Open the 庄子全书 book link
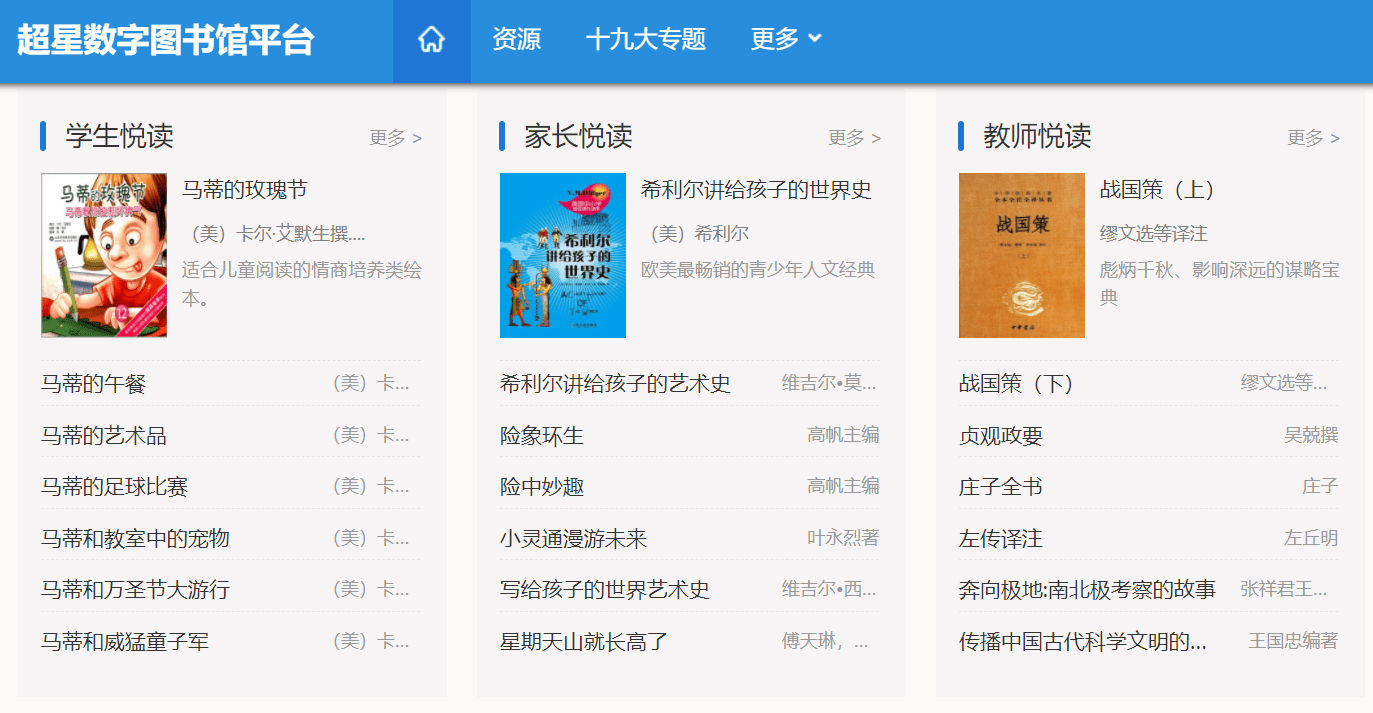The width and height of the screenshot is (1373, 713). click(x=1000, y=487)
